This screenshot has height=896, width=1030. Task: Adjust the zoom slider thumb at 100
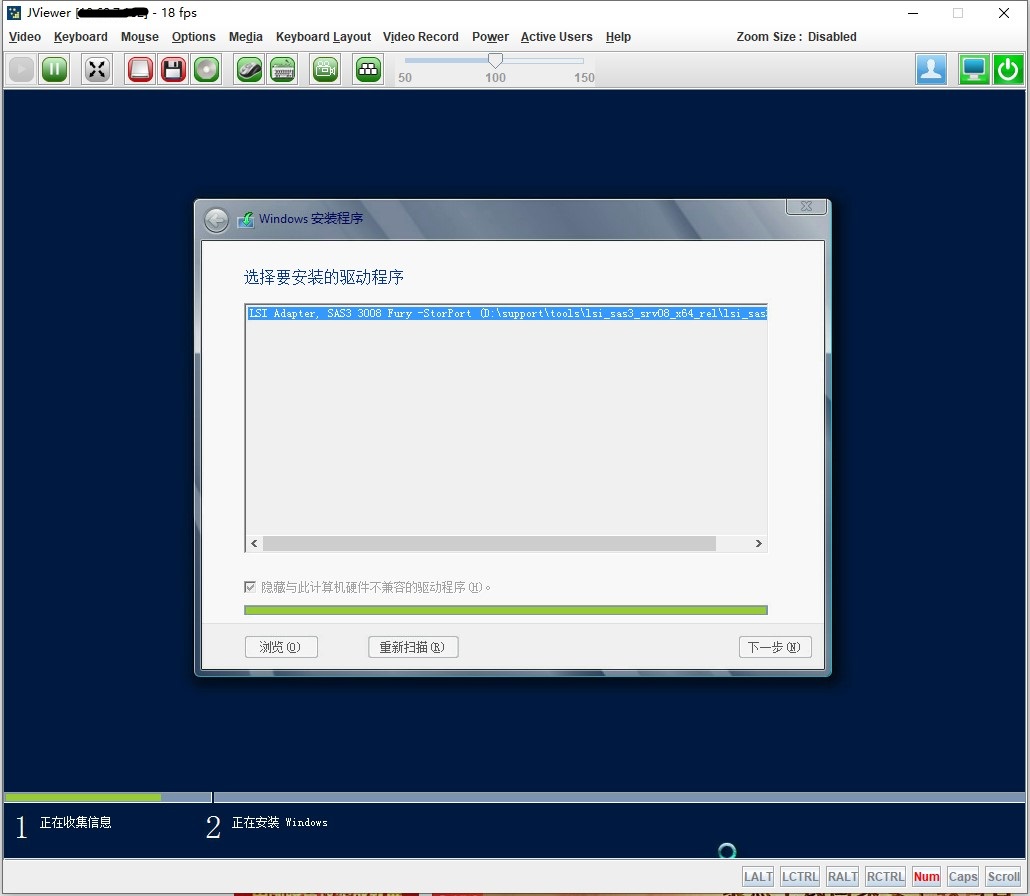495,60
